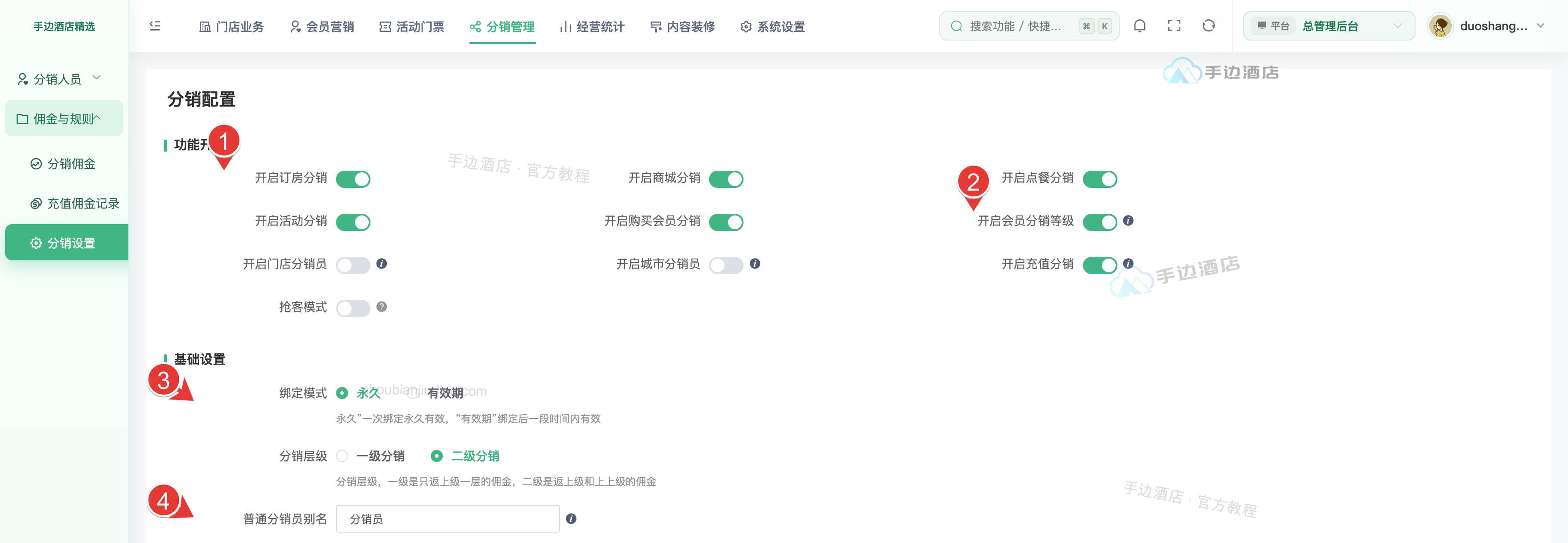Toggle 开启订房分销 switch
1568x543 pixels.
tap(353, 179)
